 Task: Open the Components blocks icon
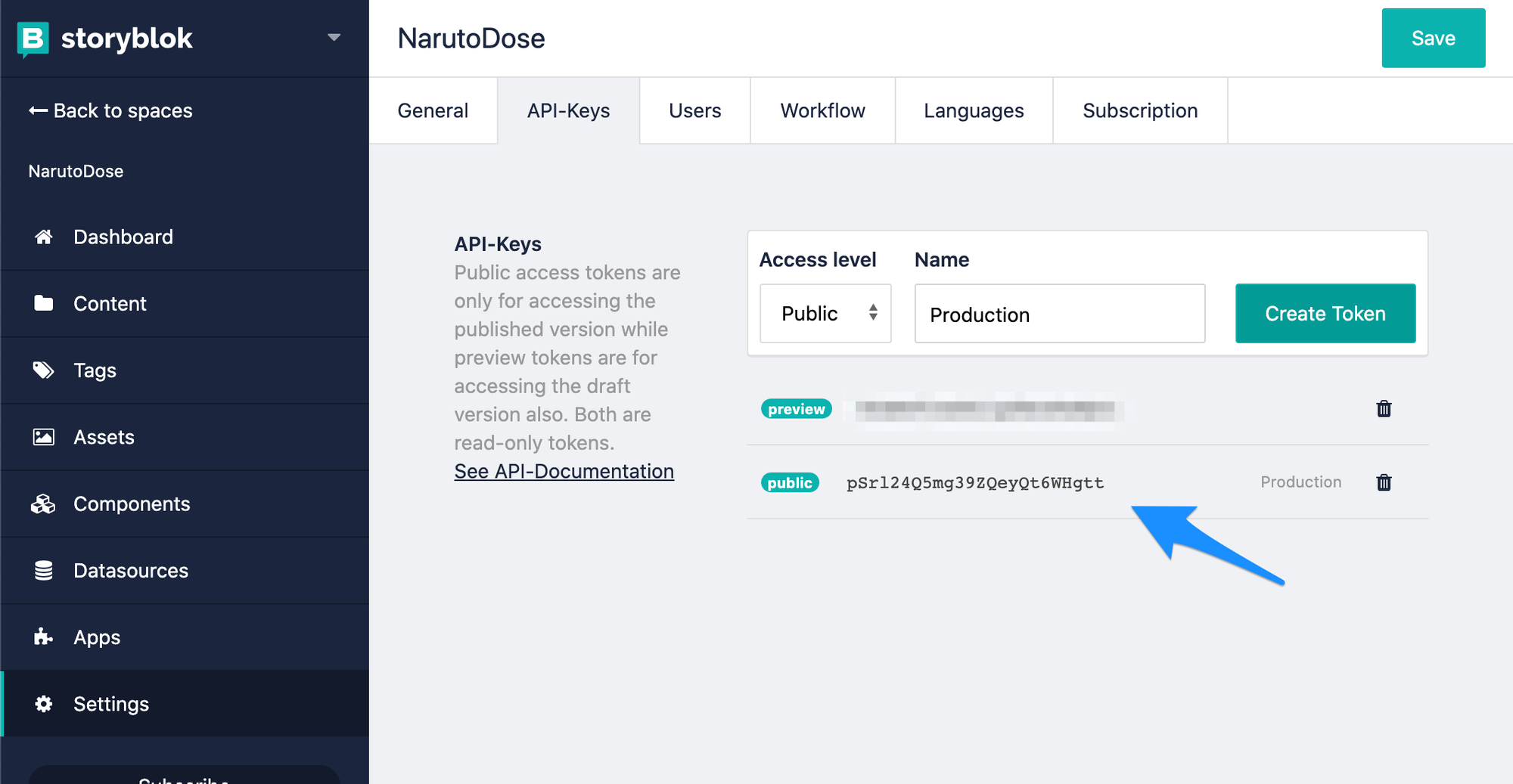44,504
